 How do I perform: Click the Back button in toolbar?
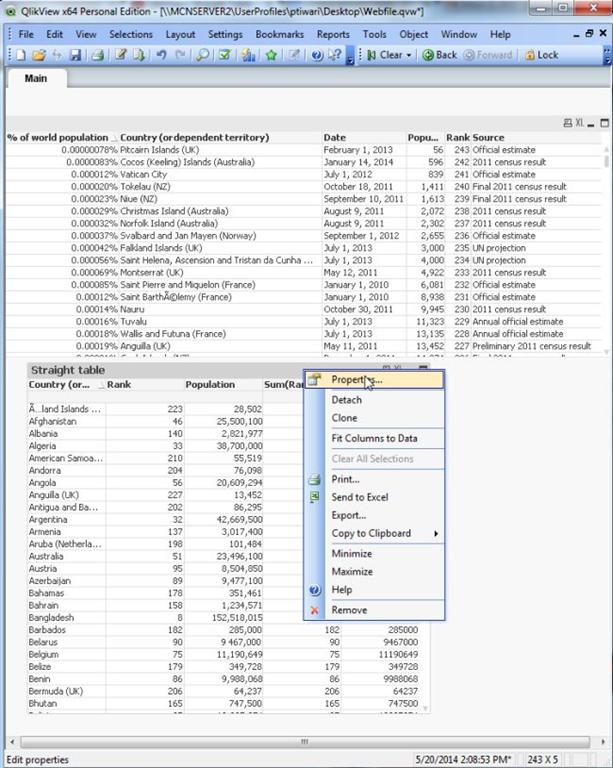440,55
